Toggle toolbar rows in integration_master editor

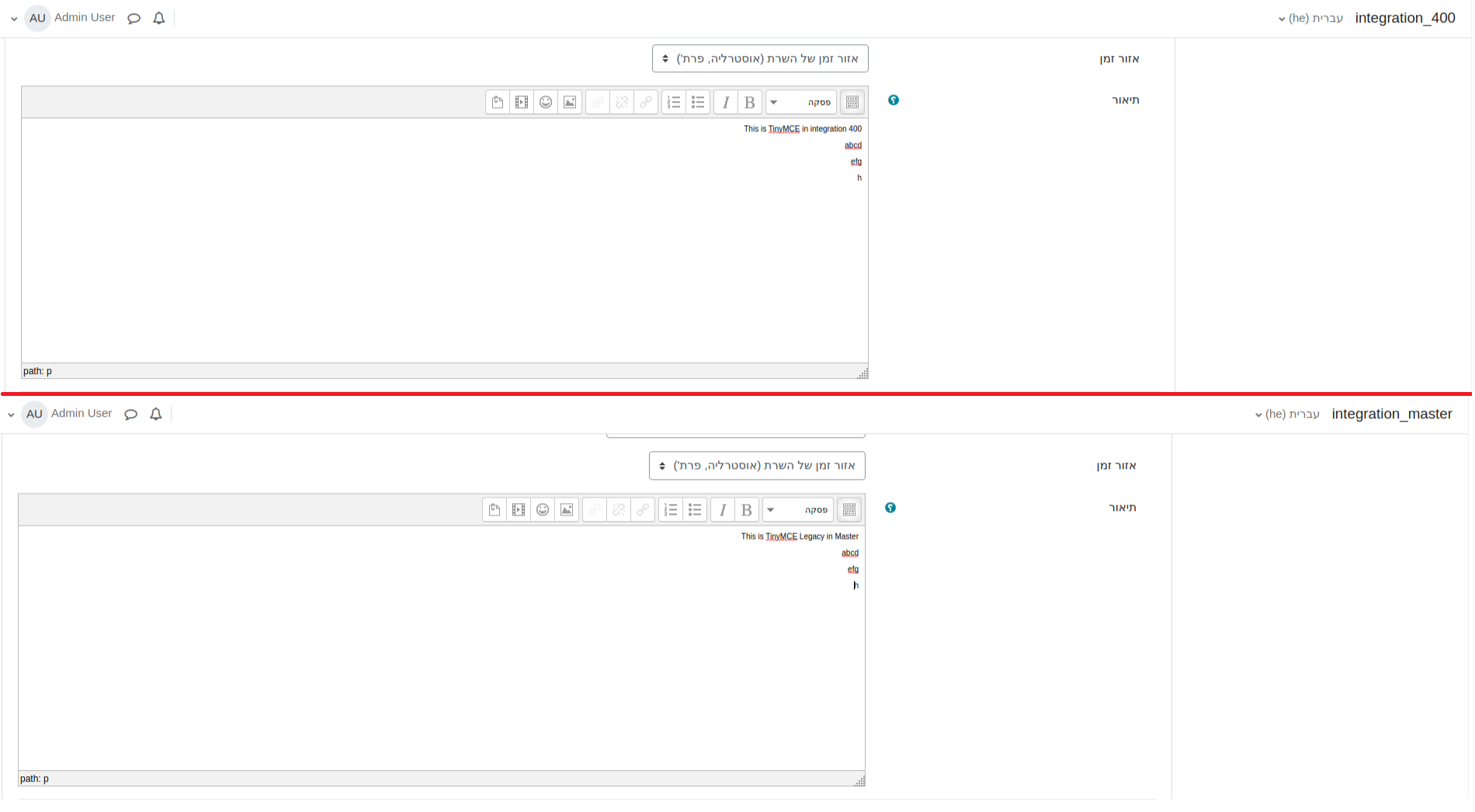coord(849,510)
